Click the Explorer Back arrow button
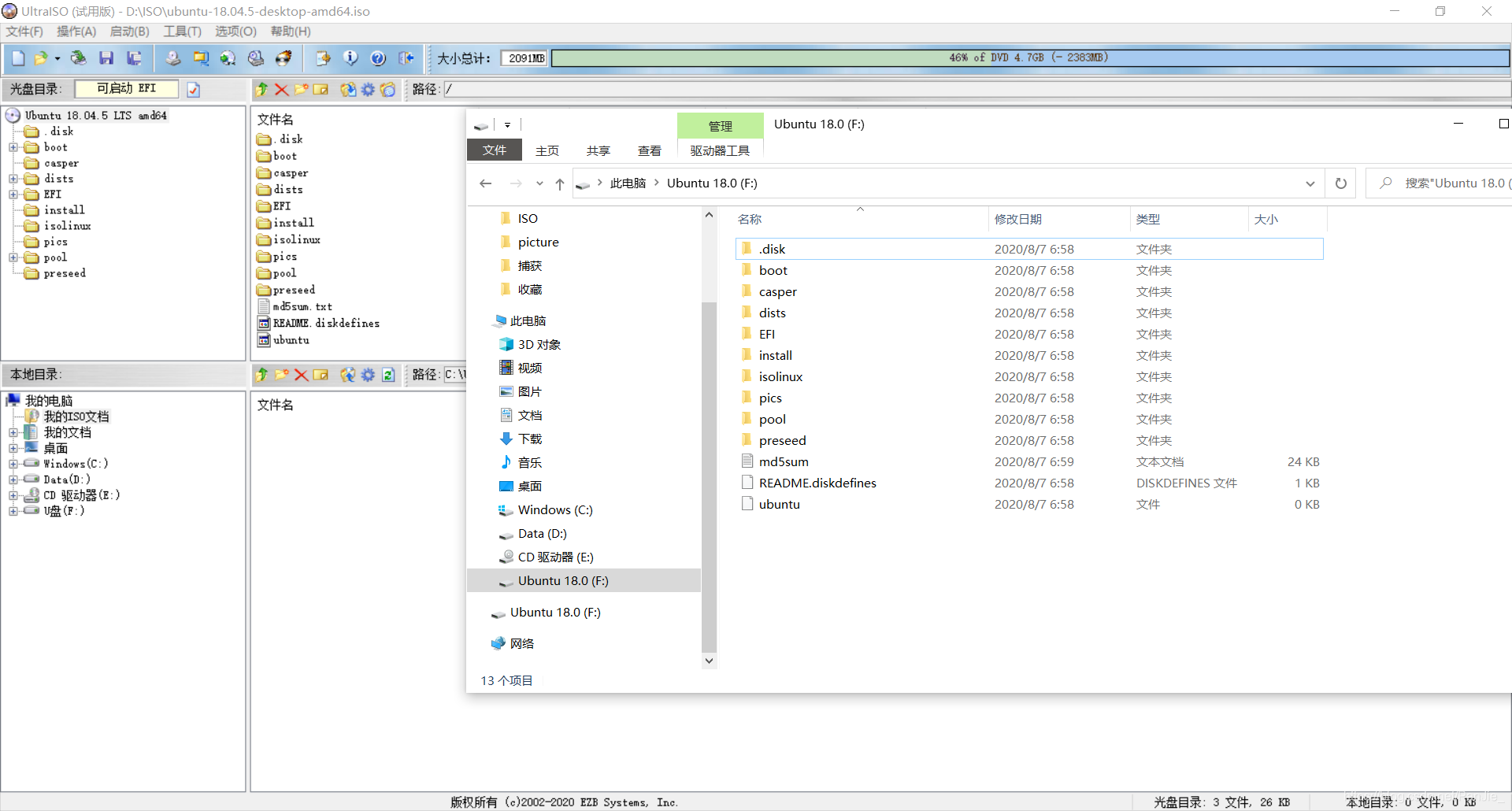1512x811 pixels. point(486,183)
